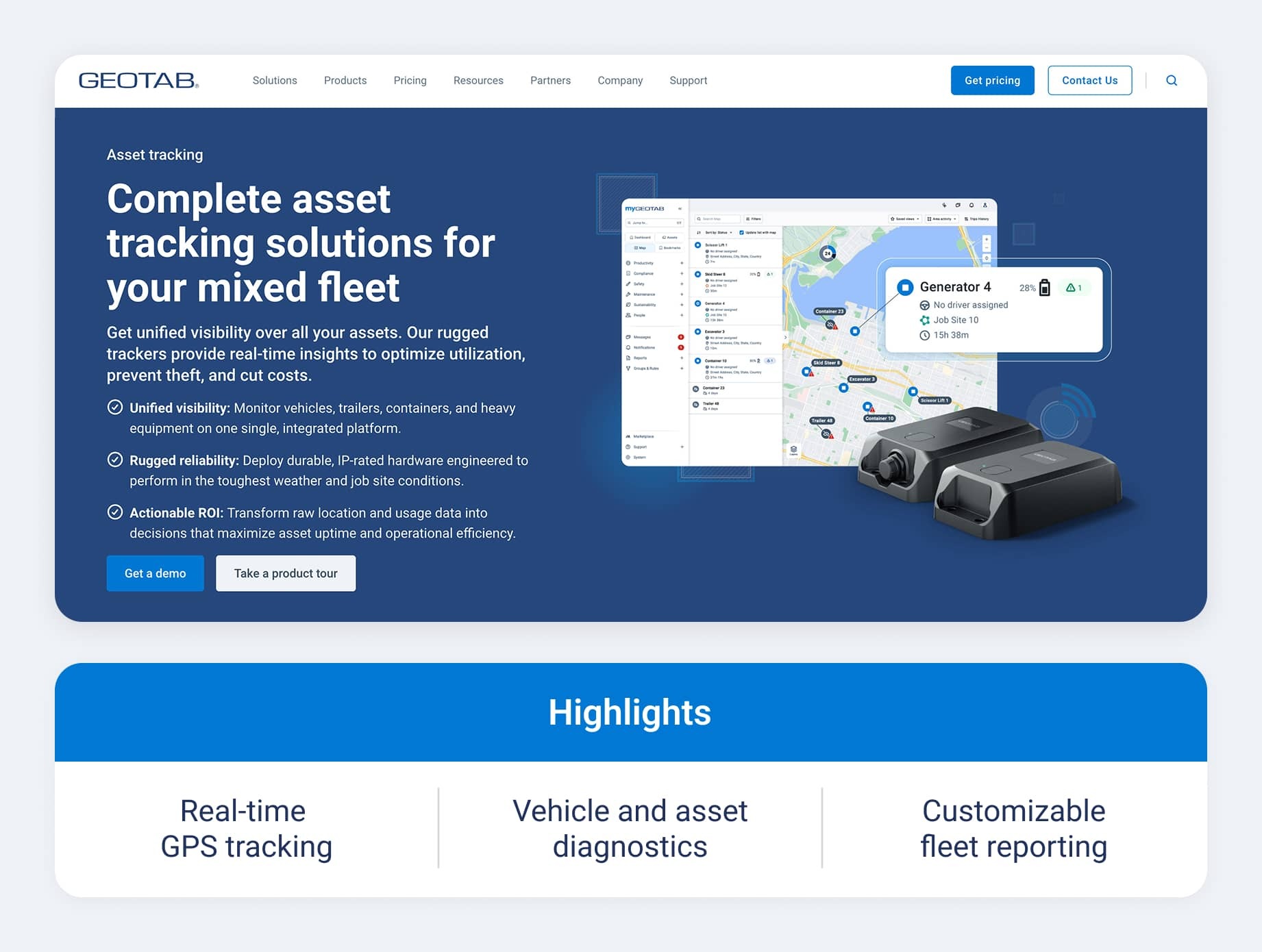
Task: Select the Dashboard tab in MyGeotab sidebar
Action: pos(640,238)
